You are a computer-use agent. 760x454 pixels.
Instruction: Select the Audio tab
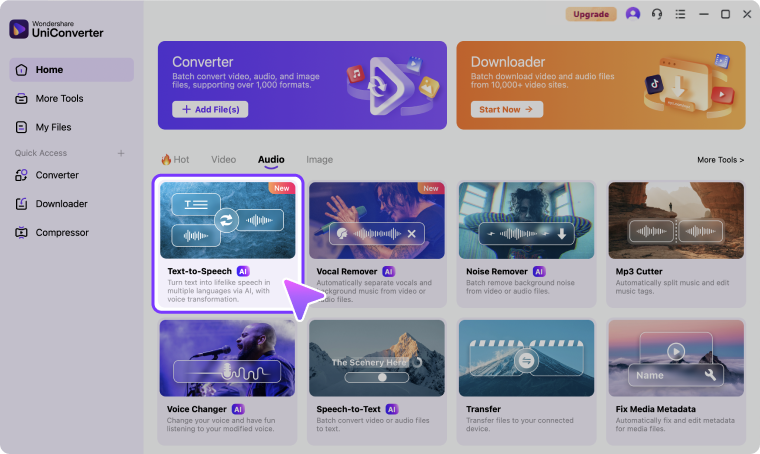click(271, 159)
